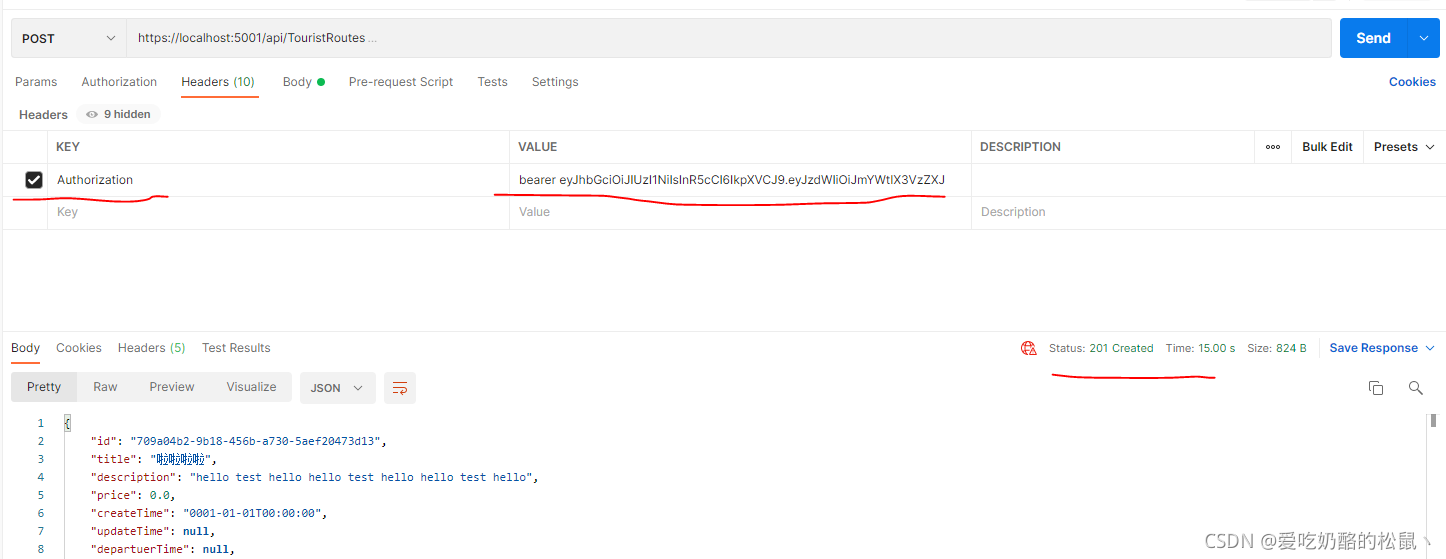Copy the response with the copy icon
The height and width of the screenshot is (559, 1446).
(1376, 388)
